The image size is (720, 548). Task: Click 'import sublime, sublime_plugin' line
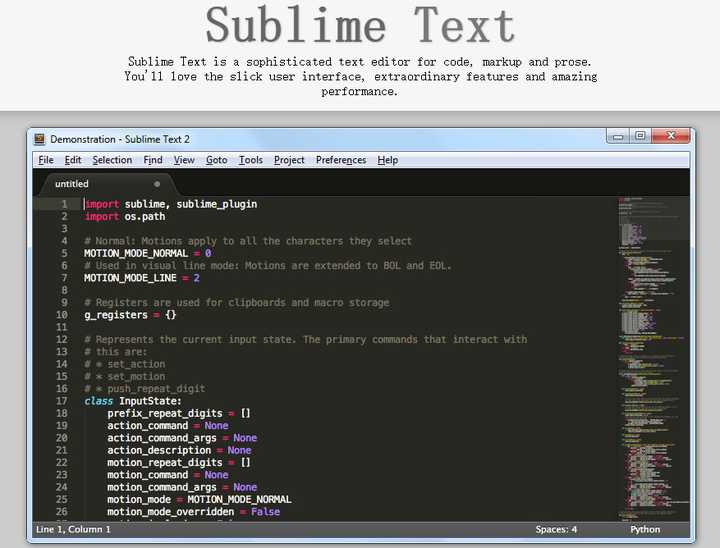point(171,204)
